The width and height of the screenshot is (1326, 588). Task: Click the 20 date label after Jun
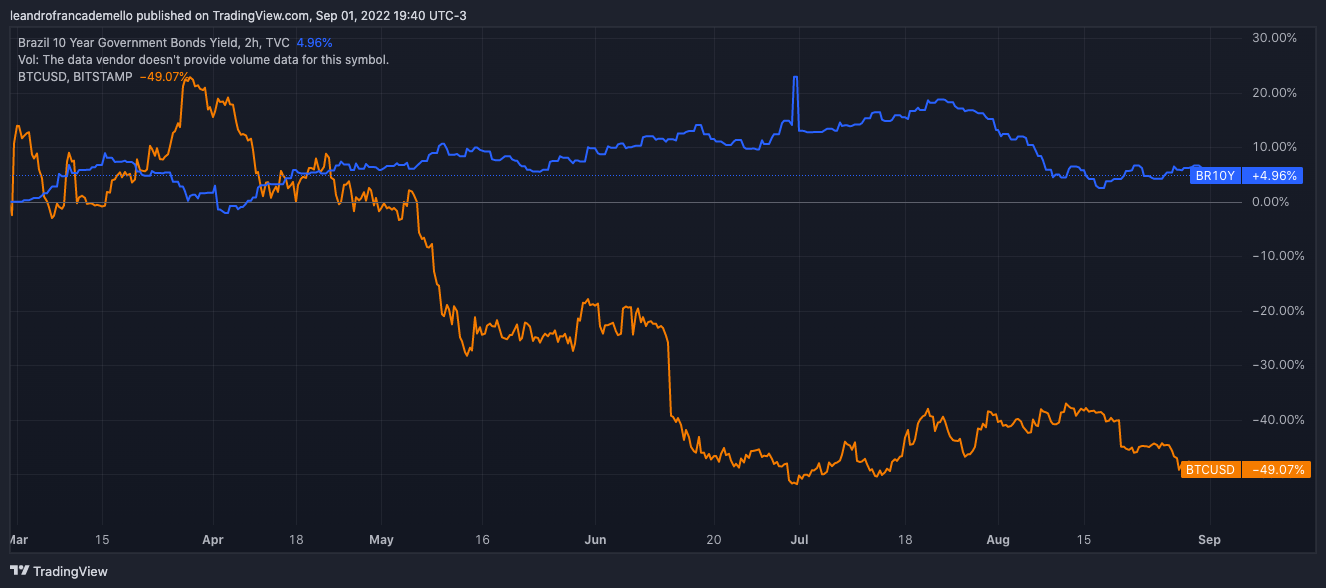click(x=713, y=540)
